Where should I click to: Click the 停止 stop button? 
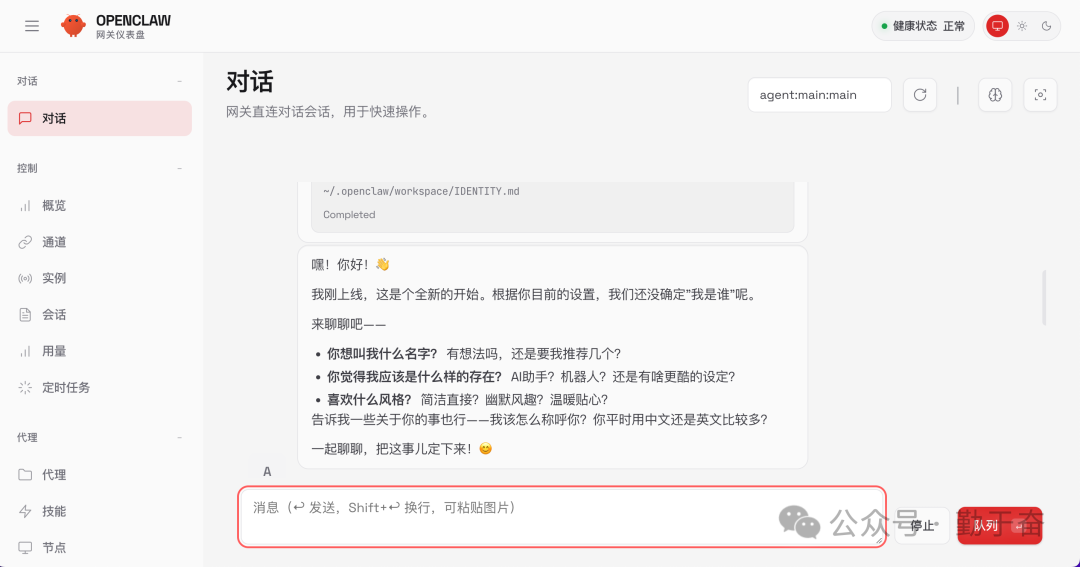click(x=922, y=526)
